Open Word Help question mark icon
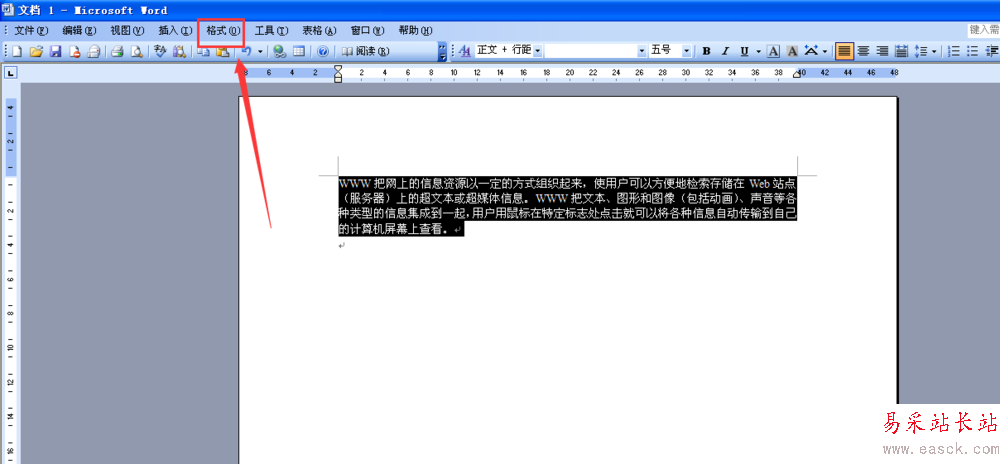Viewport: 1000px width, 464px height. [x=323, y=52]
